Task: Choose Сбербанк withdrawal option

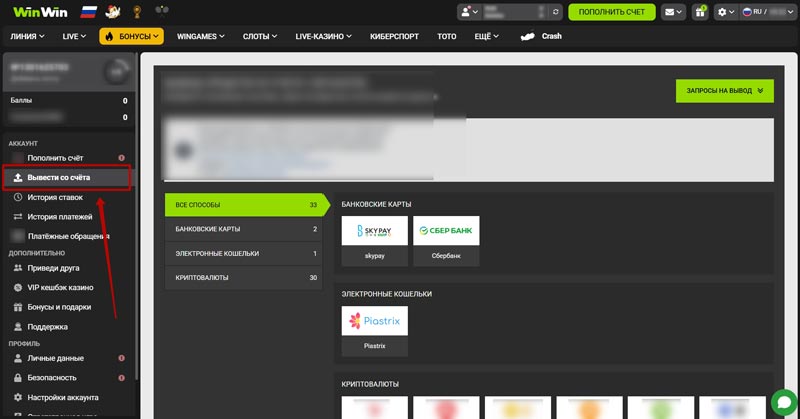Action: click(x=446, y=240)
